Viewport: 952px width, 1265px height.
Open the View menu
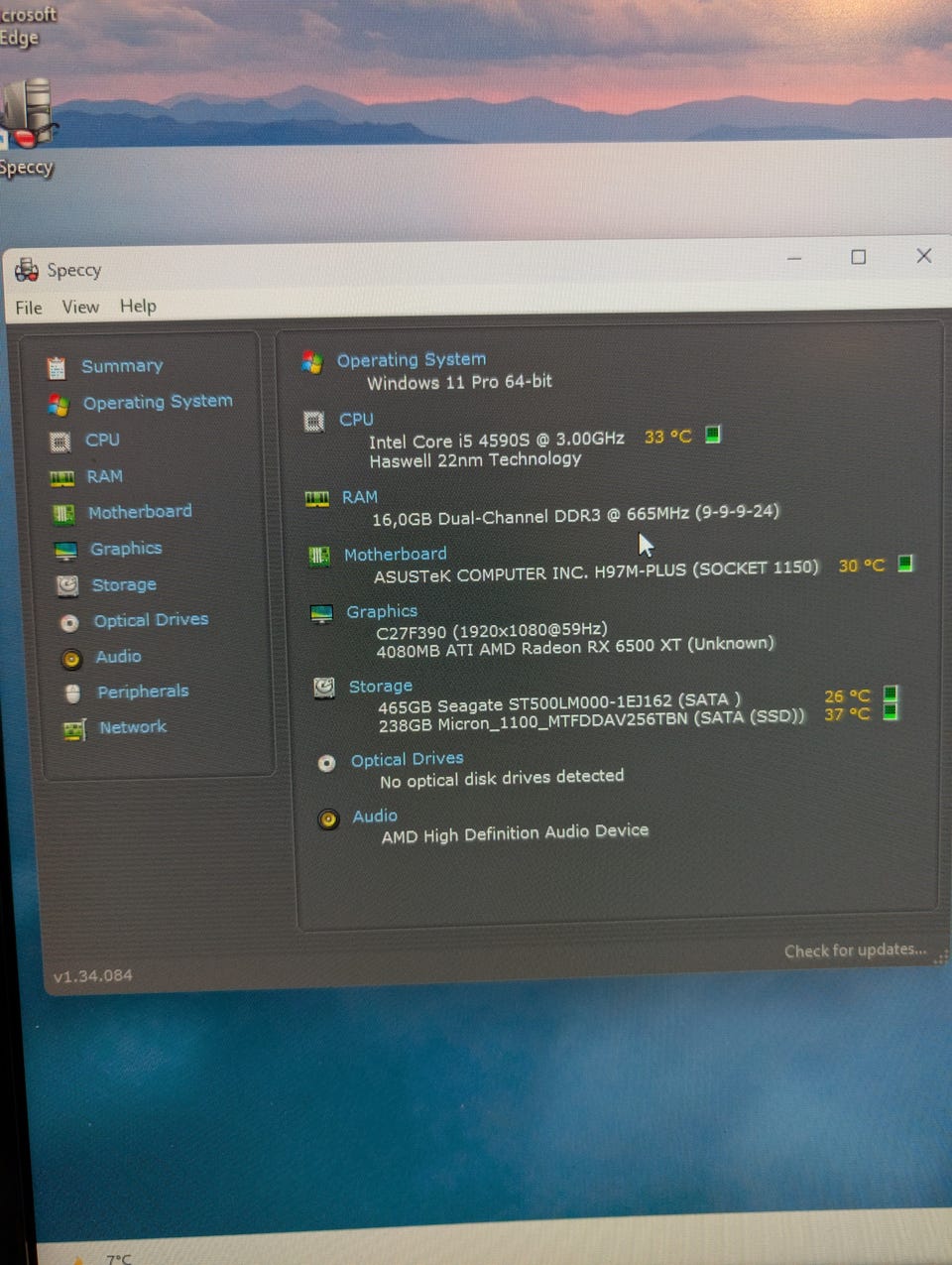pyautogui.click(x=80, y=307)
